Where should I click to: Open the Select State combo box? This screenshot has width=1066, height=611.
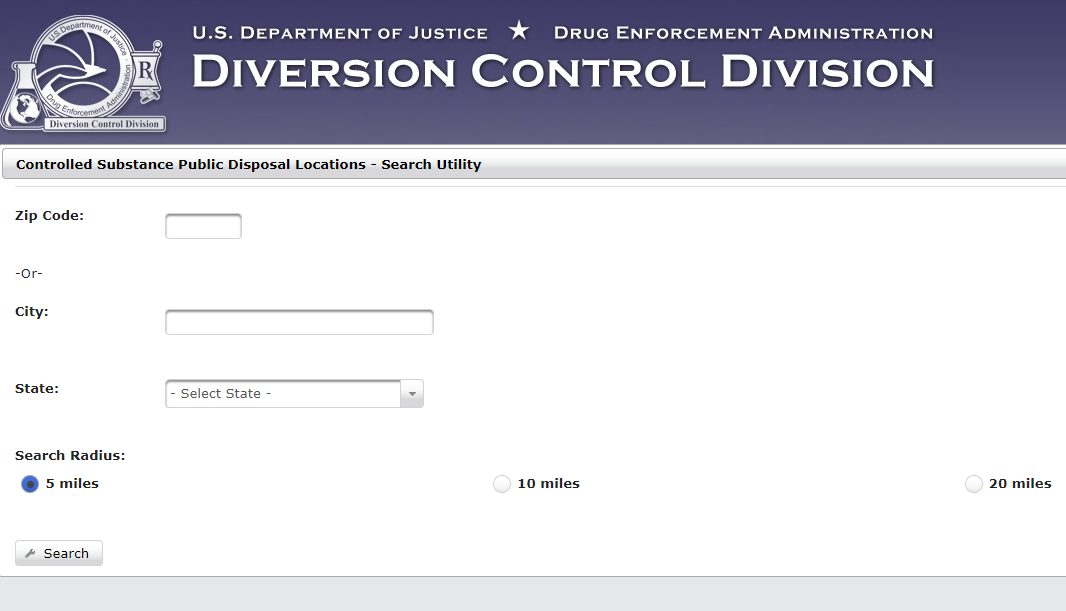click(294, 394)
